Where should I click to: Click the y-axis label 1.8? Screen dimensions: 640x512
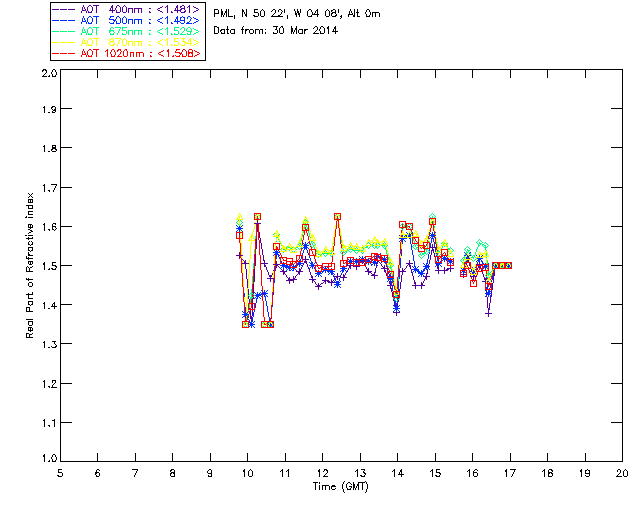(49, 148)
